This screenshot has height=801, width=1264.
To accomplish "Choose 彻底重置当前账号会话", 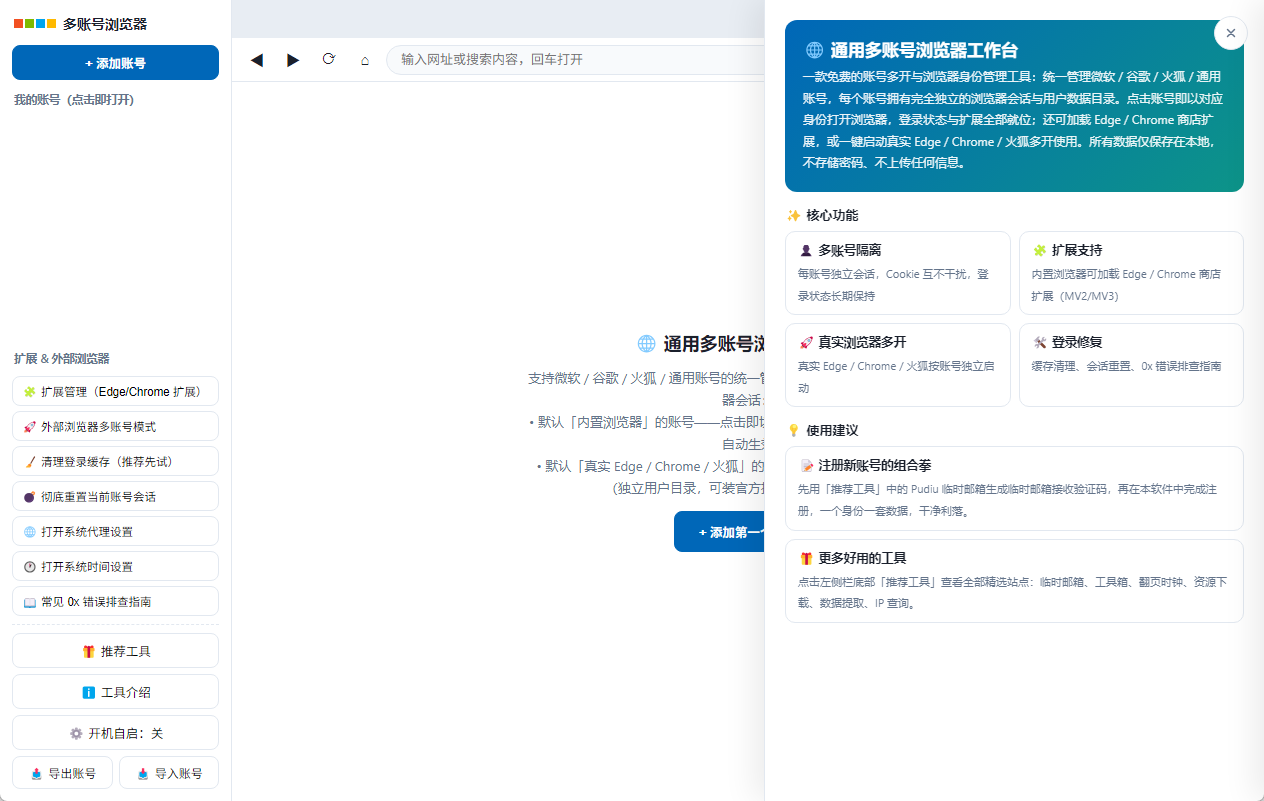I will pyautogui.click(x=115, y=496).
